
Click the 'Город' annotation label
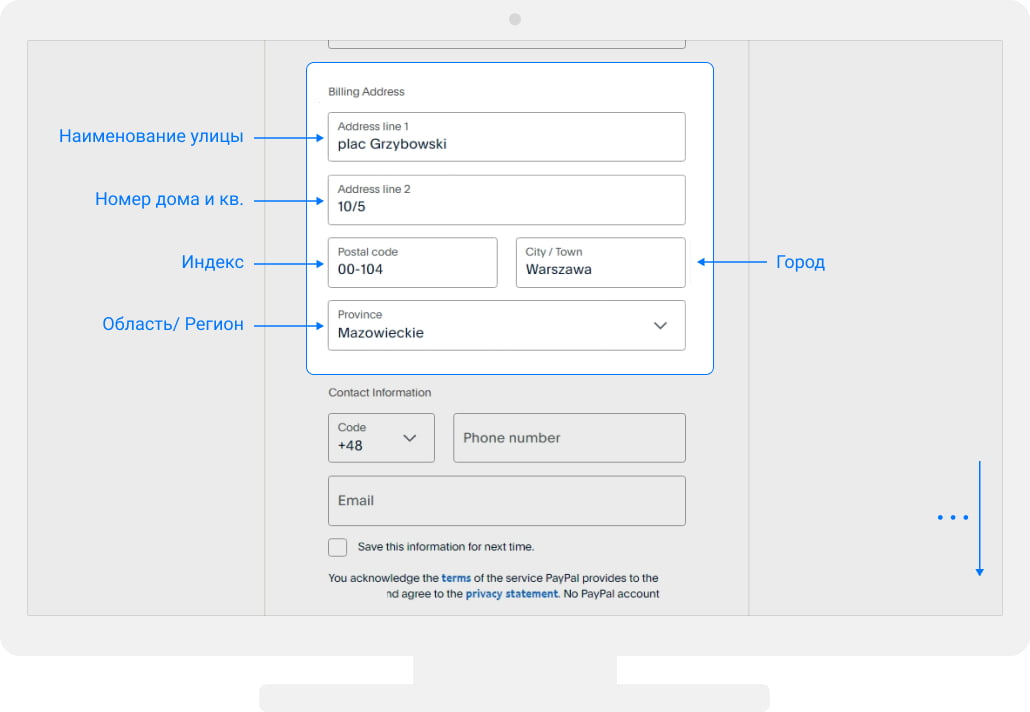pos(800,263)
